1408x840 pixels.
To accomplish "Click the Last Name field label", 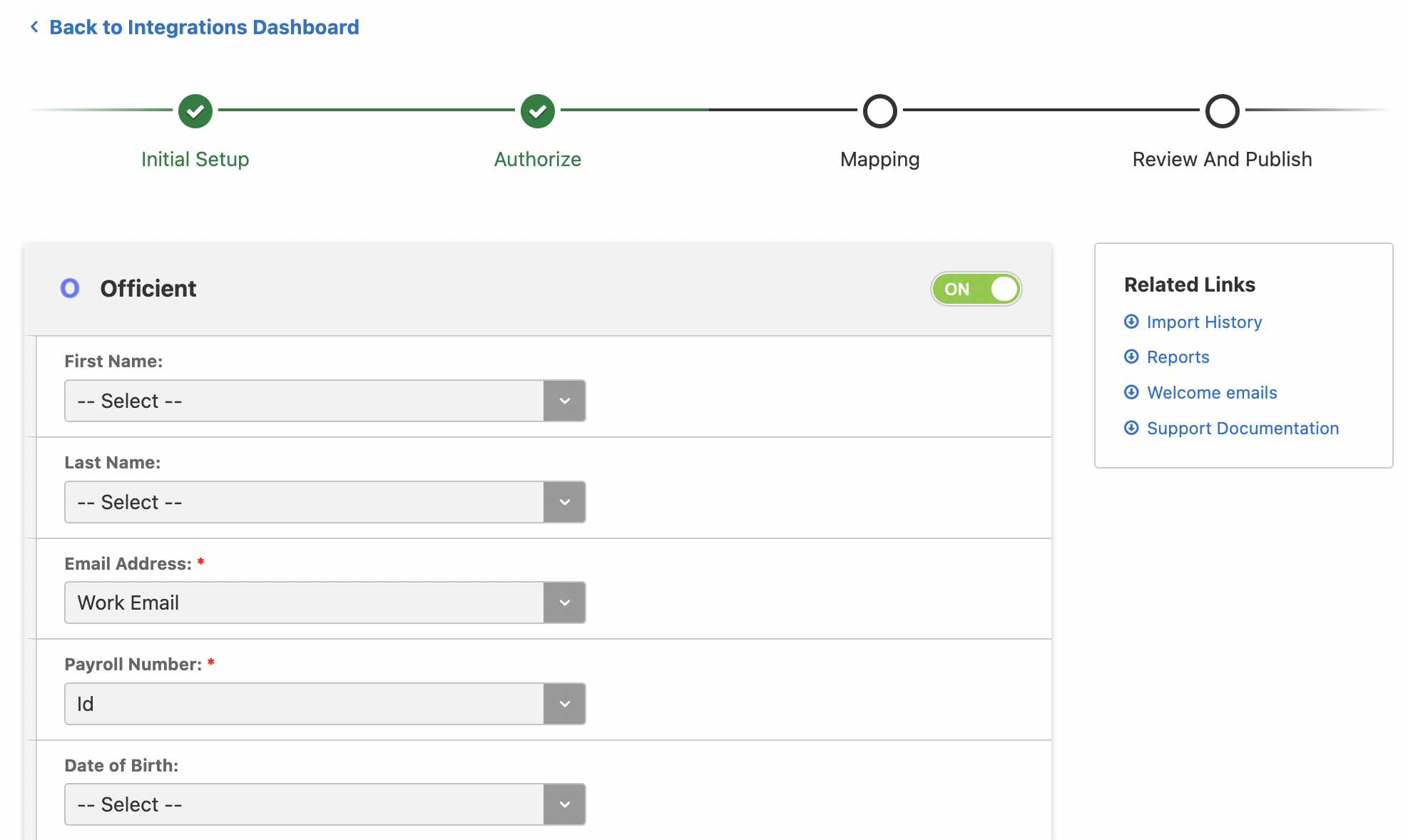I will coord(113,462).
